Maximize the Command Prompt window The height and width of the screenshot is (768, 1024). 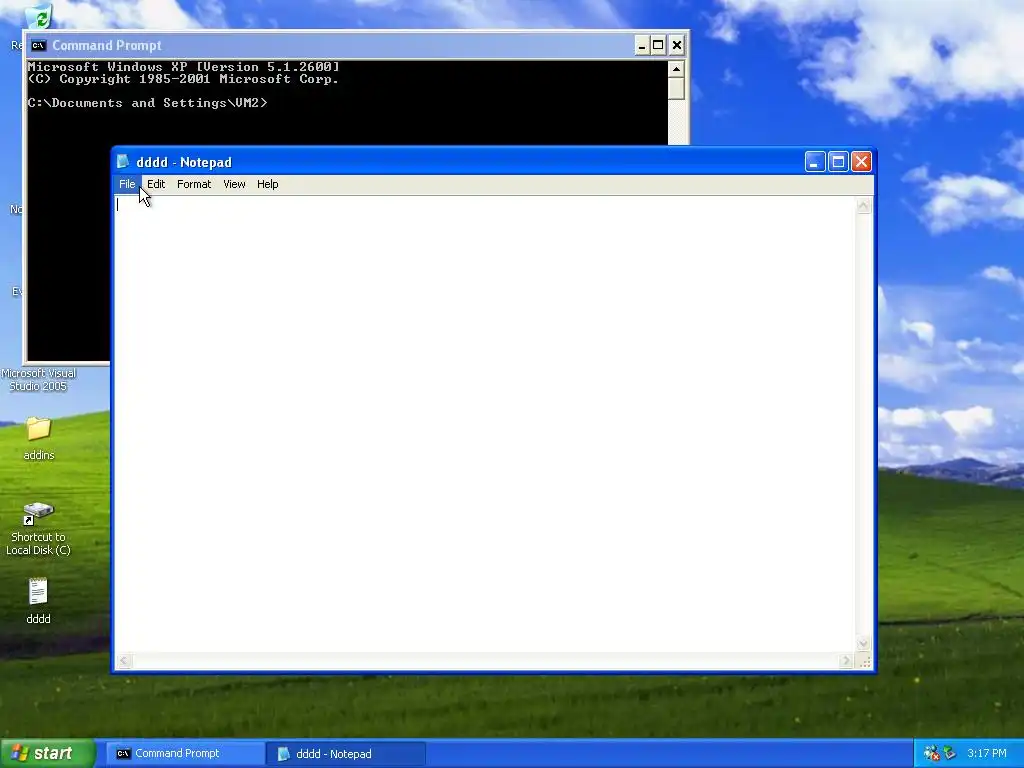point(658,46)
